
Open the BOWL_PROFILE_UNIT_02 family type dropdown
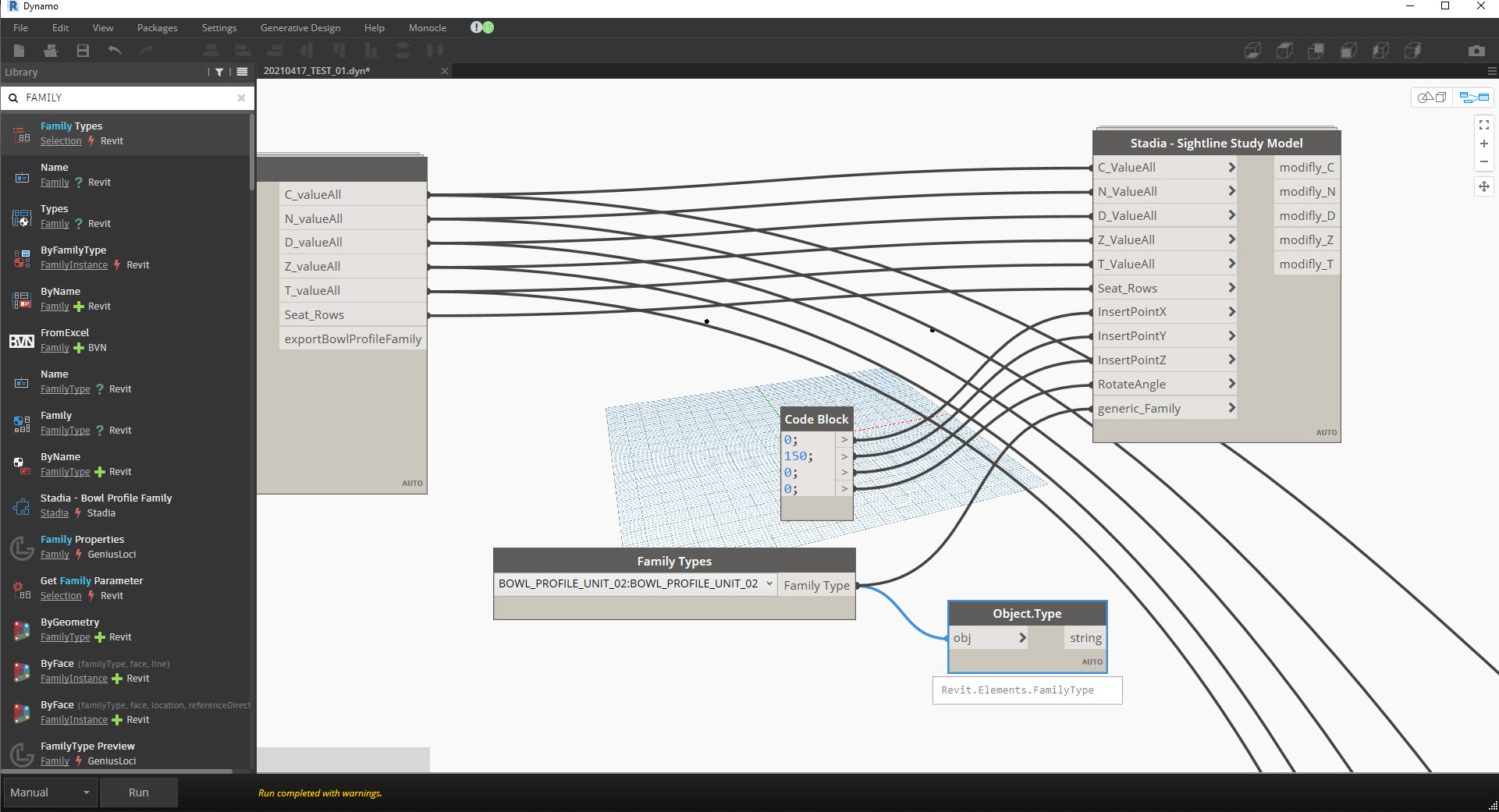[635, 583]
